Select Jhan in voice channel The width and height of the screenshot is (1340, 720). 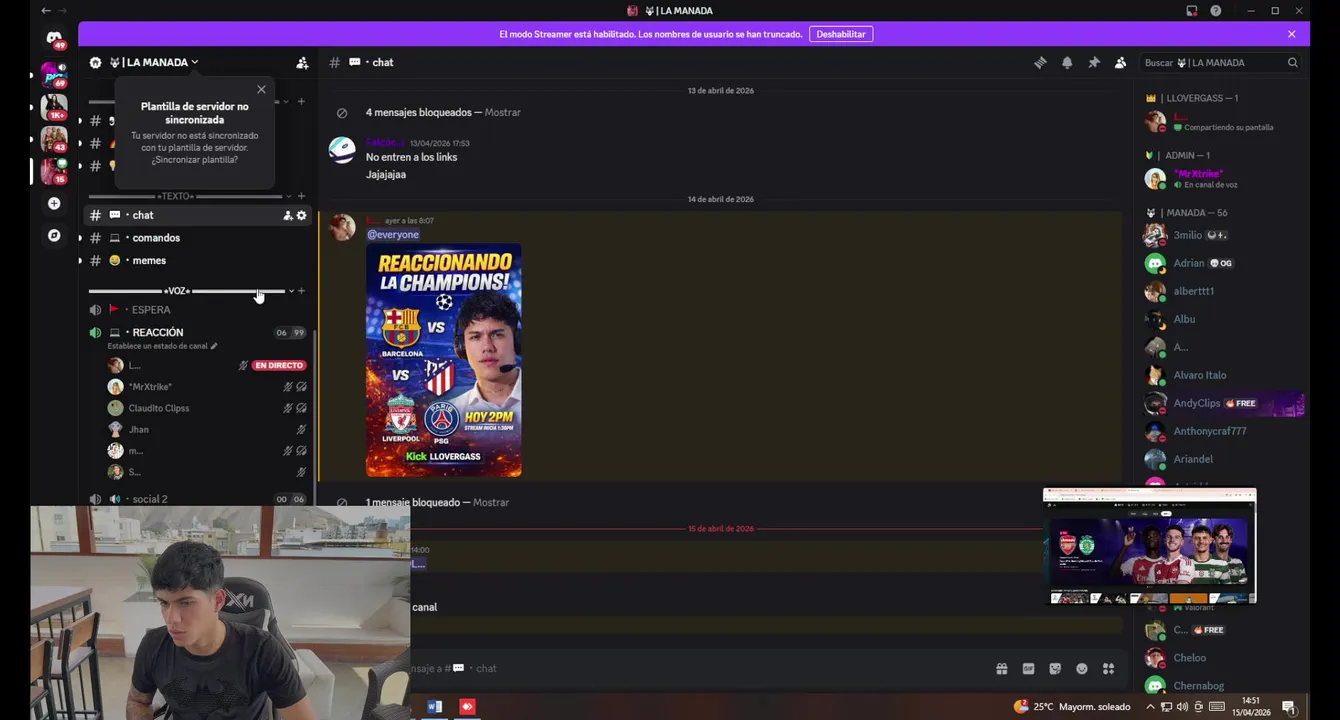point(207,429)
